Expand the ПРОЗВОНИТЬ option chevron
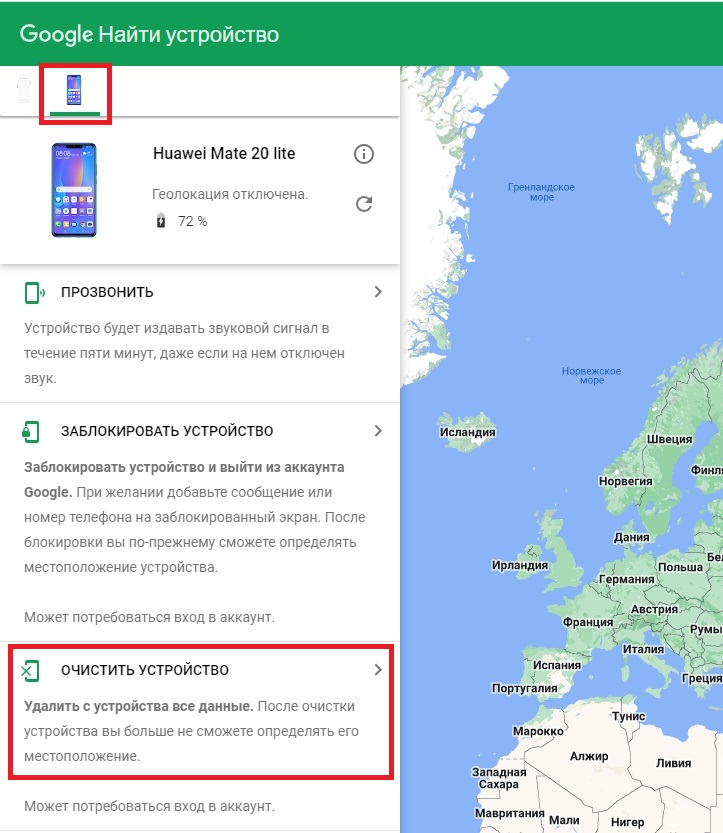 click(378, 292)
